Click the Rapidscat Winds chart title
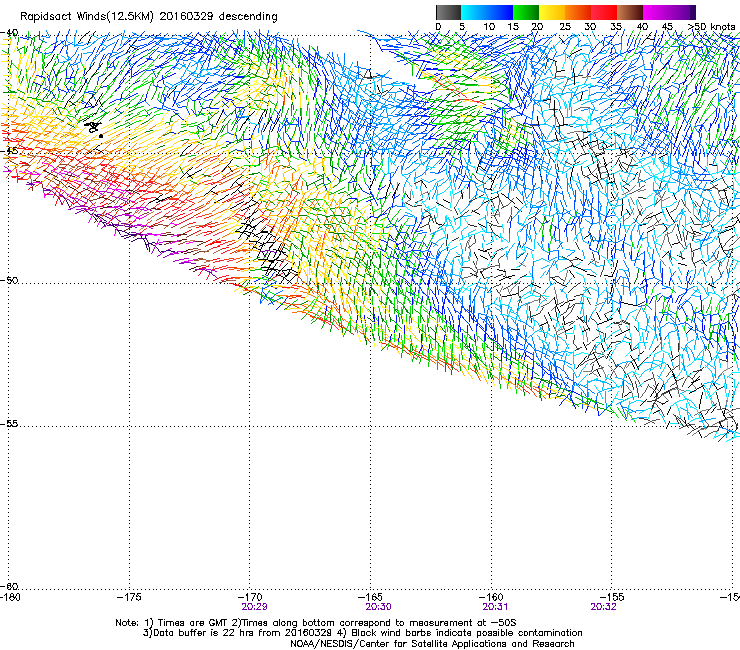 pos(149,16)
